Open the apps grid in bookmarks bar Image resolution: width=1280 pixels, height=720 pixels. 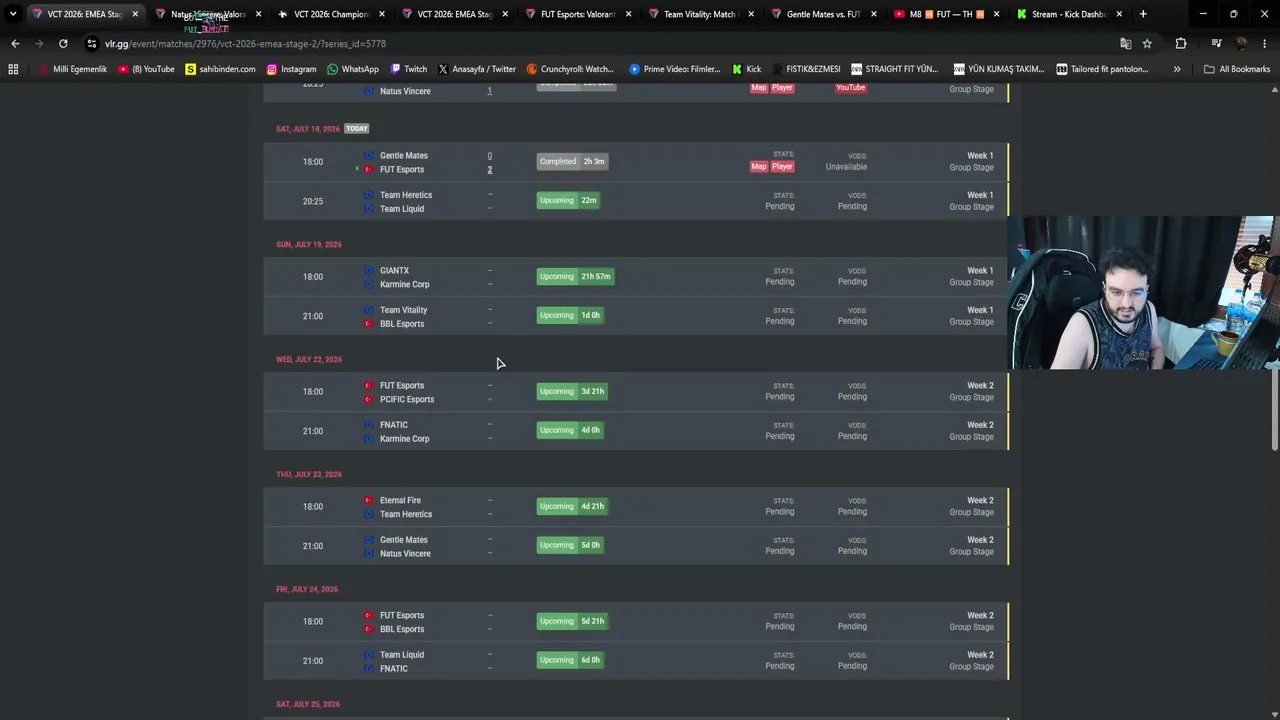click(13, 69)
